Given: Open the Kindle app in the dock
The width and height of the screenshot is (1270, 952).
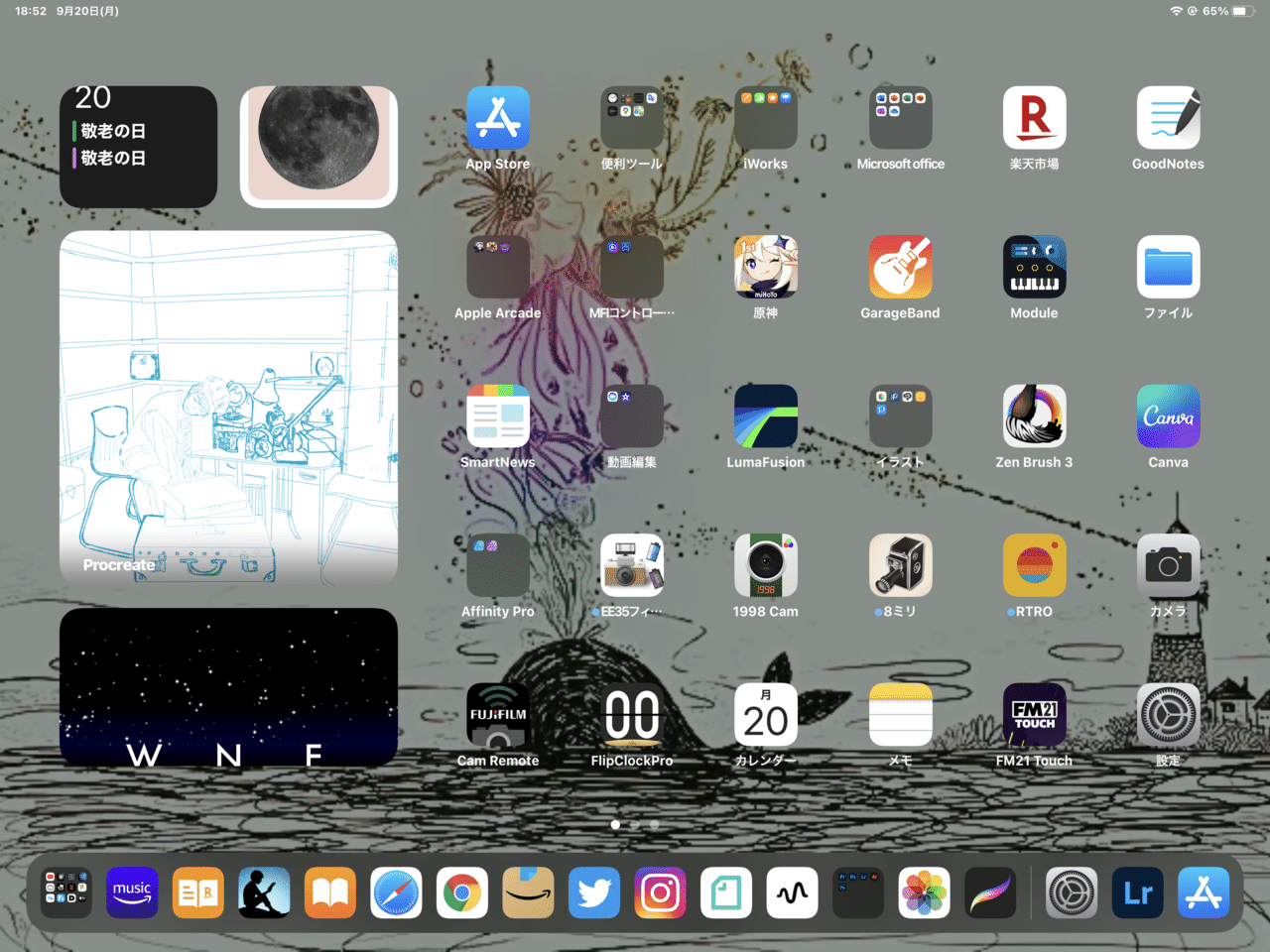Looking at the screenshot, I should point(264,892).
